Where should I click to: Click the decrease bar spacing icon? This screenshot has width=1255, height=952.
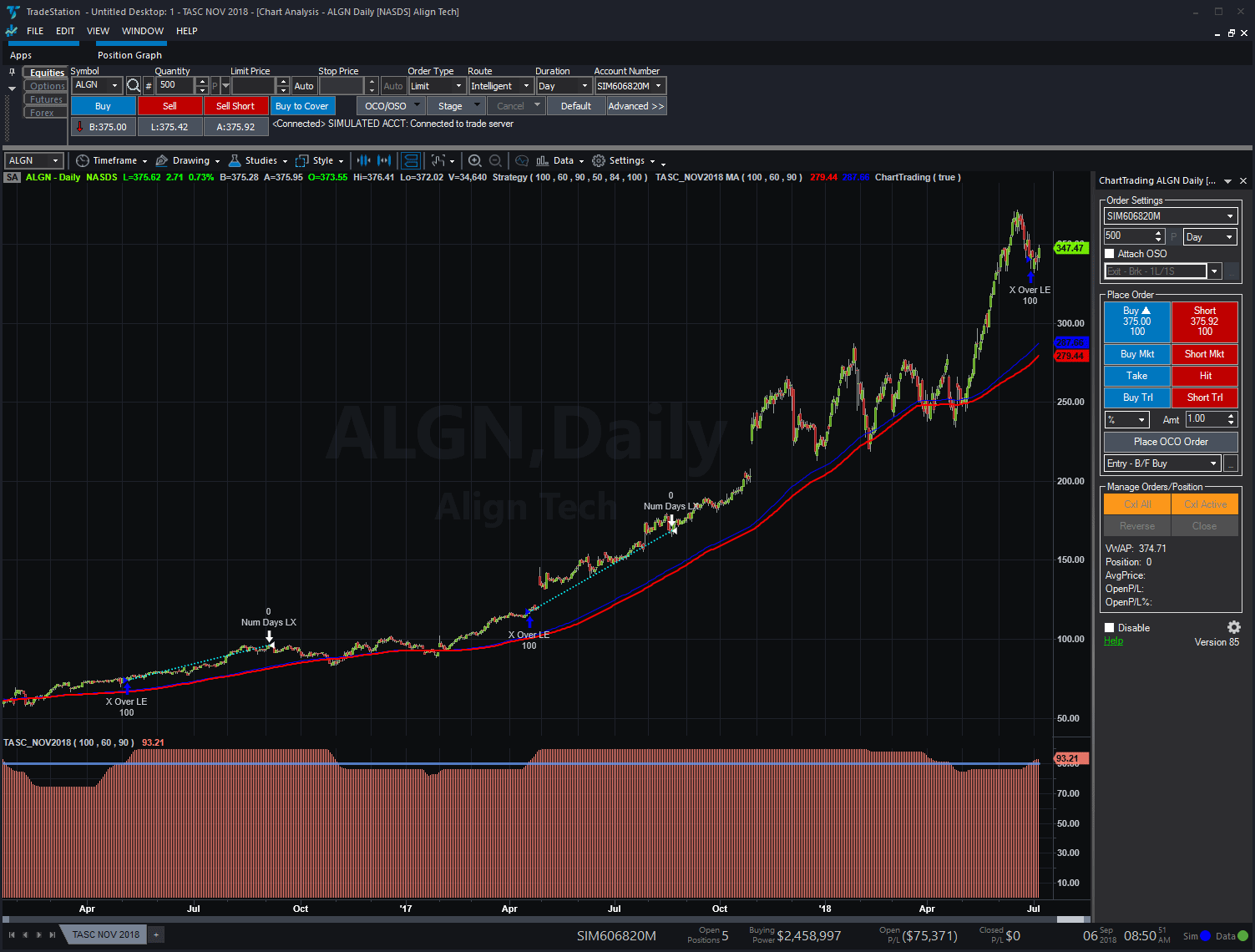click(x=364, y=160)
